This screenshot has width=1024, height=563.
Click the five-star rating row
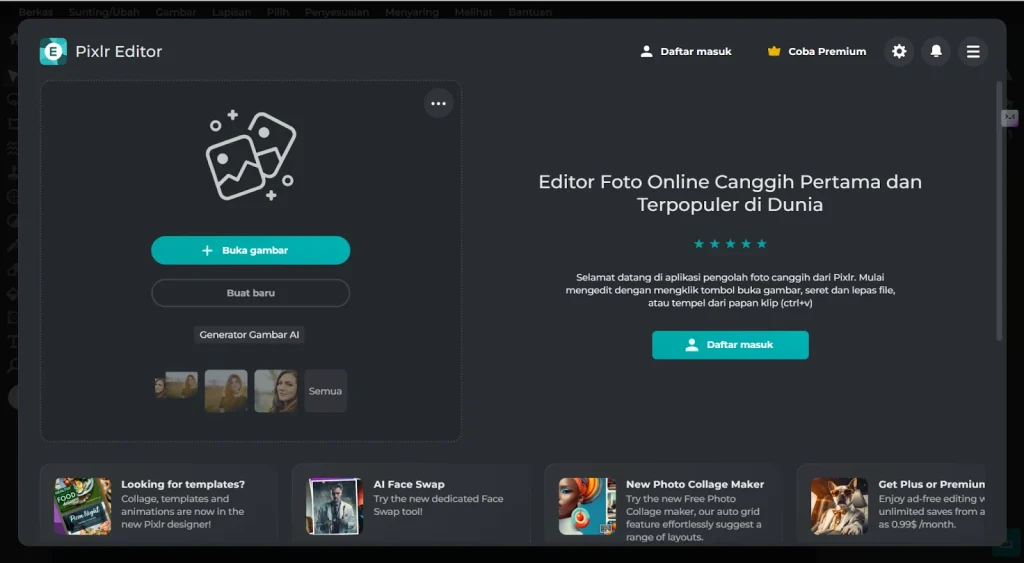730,244
